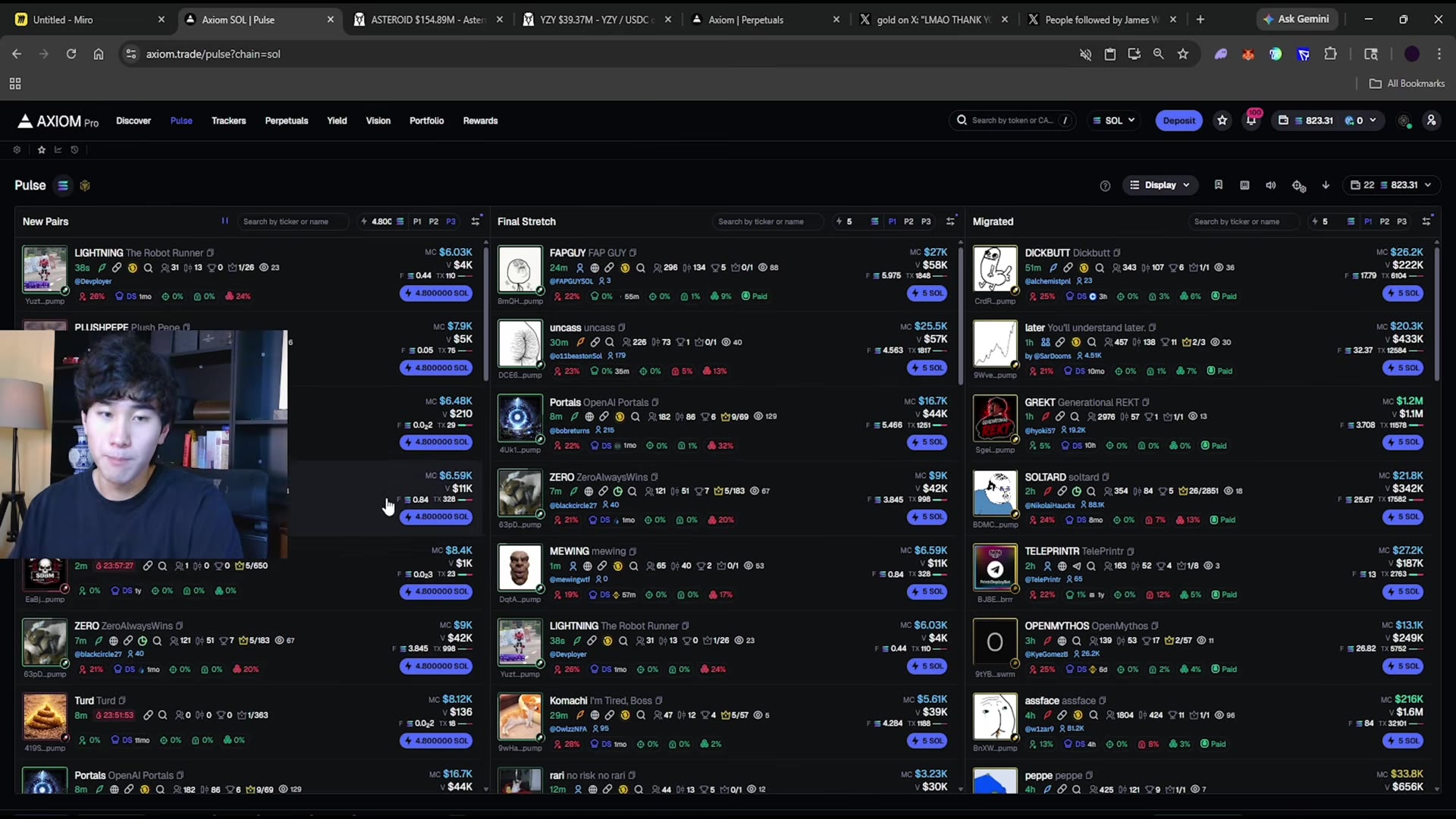Expand the Display dropdown
The image size is (1456, 819).
1159,185
